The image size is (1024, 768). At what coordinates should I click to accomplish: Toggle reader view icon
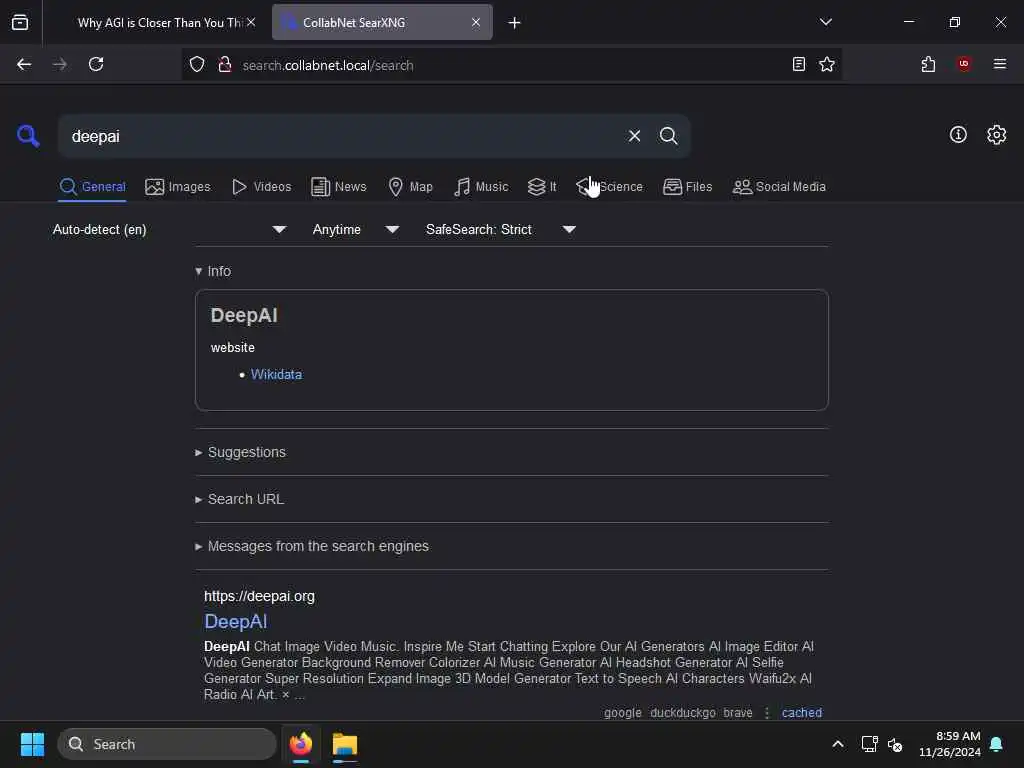798,64
